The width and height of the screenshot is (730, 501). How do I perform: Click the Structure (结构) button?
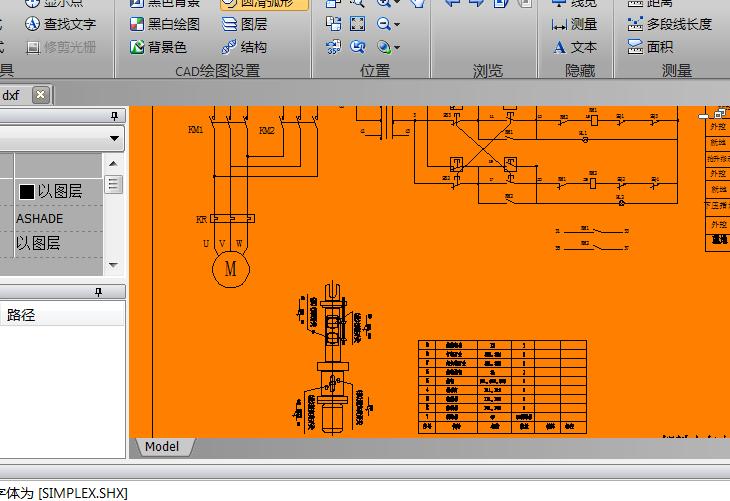point(244,47)
